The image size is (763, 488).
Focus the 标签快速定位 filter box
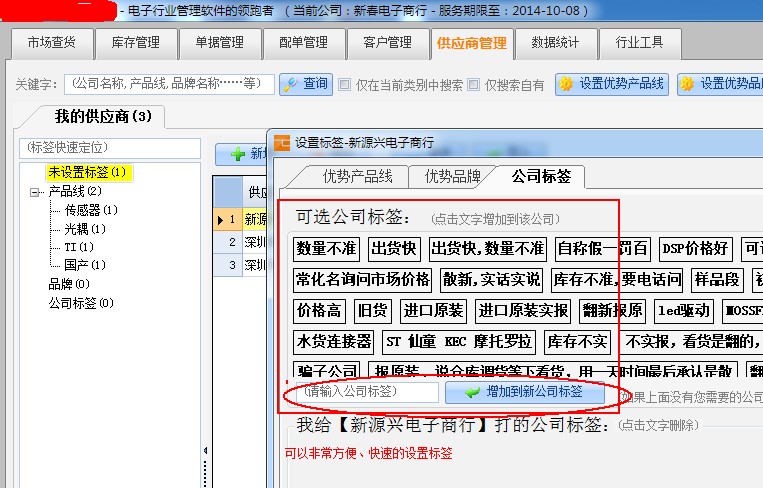coord(110,148)
